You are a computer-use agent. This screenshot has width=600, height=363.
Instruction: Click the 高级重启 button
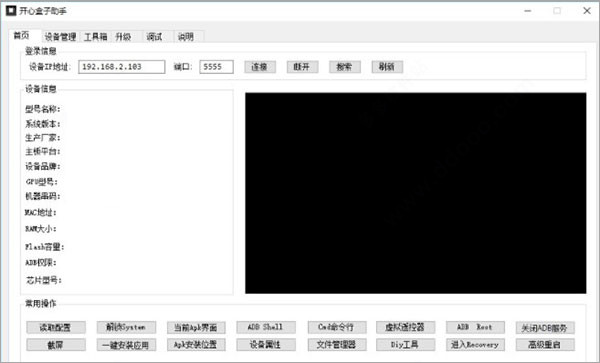coord(545,345)
